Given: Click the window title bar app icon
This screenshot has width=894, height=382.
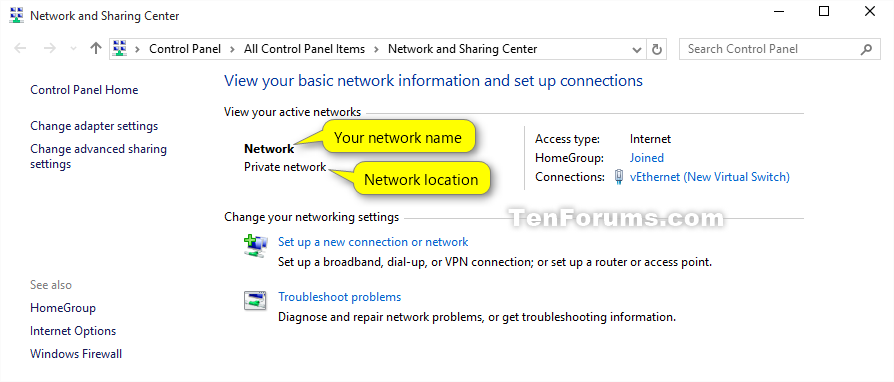Looking at the screenshot, I should point(17,15).
